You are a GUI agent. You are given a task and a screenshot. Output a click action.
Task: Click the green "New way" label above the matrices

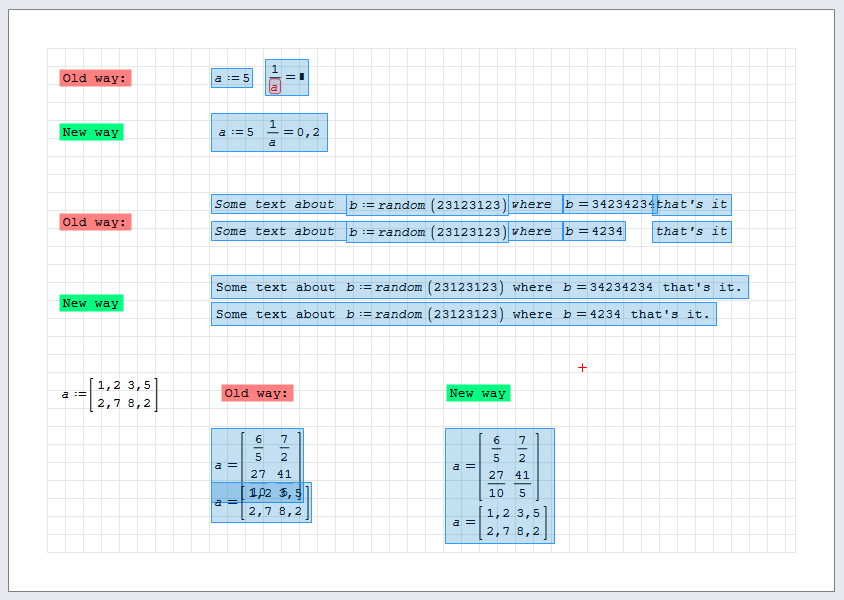478,393
